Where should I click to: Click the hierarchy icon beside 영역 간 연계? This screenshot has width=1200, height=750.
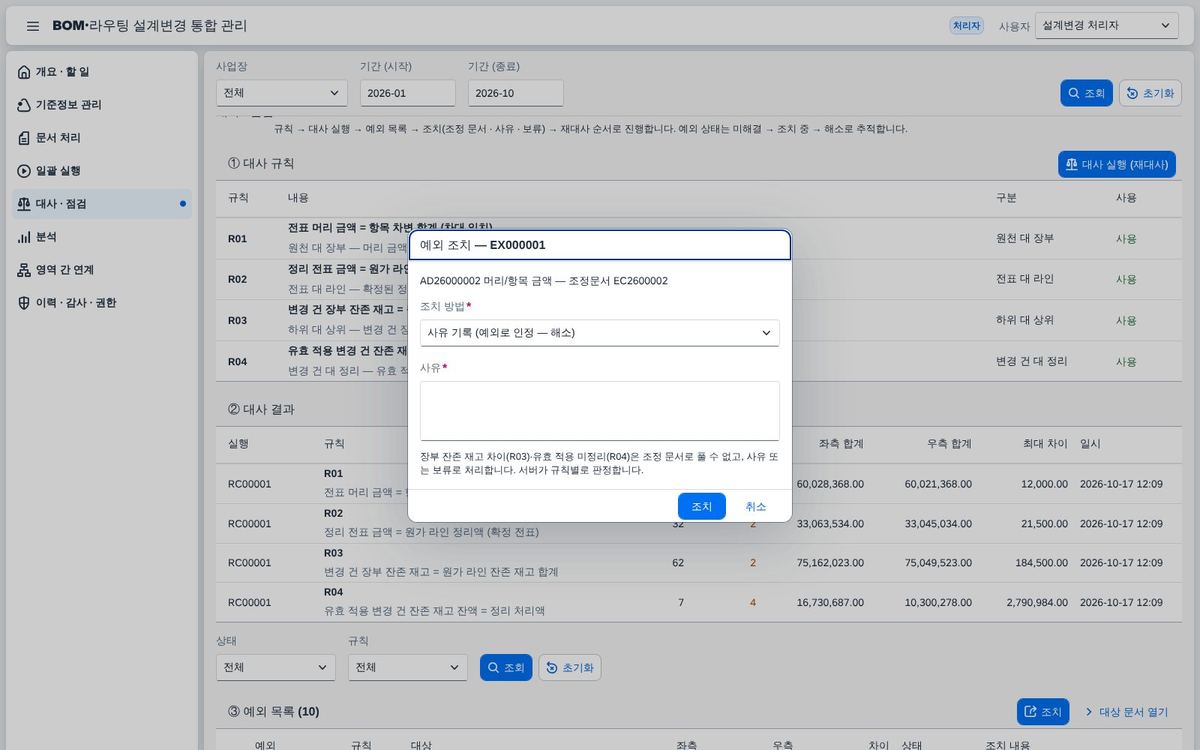click(x=24, y=270)
